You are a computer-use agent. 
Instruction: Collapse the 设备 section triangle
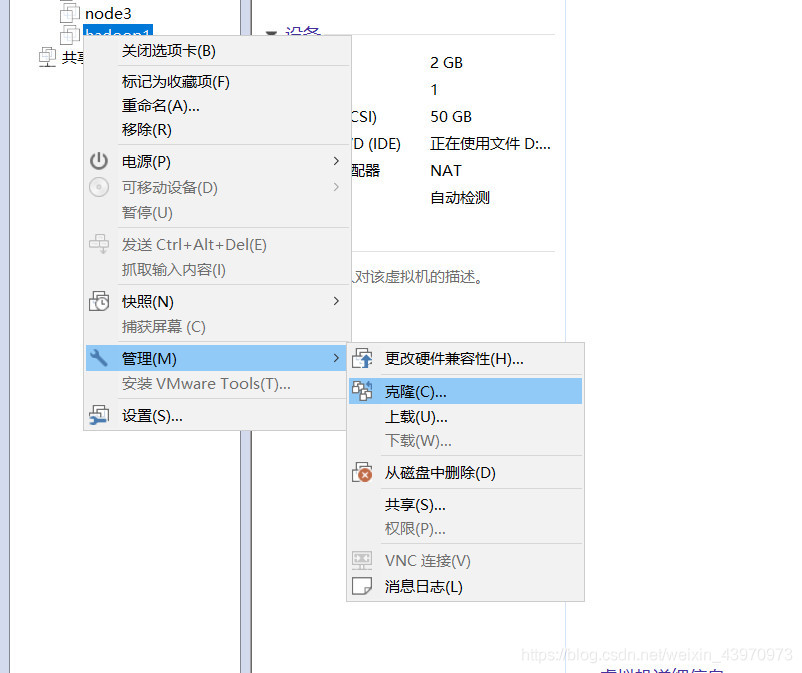[x=272, y=33]
